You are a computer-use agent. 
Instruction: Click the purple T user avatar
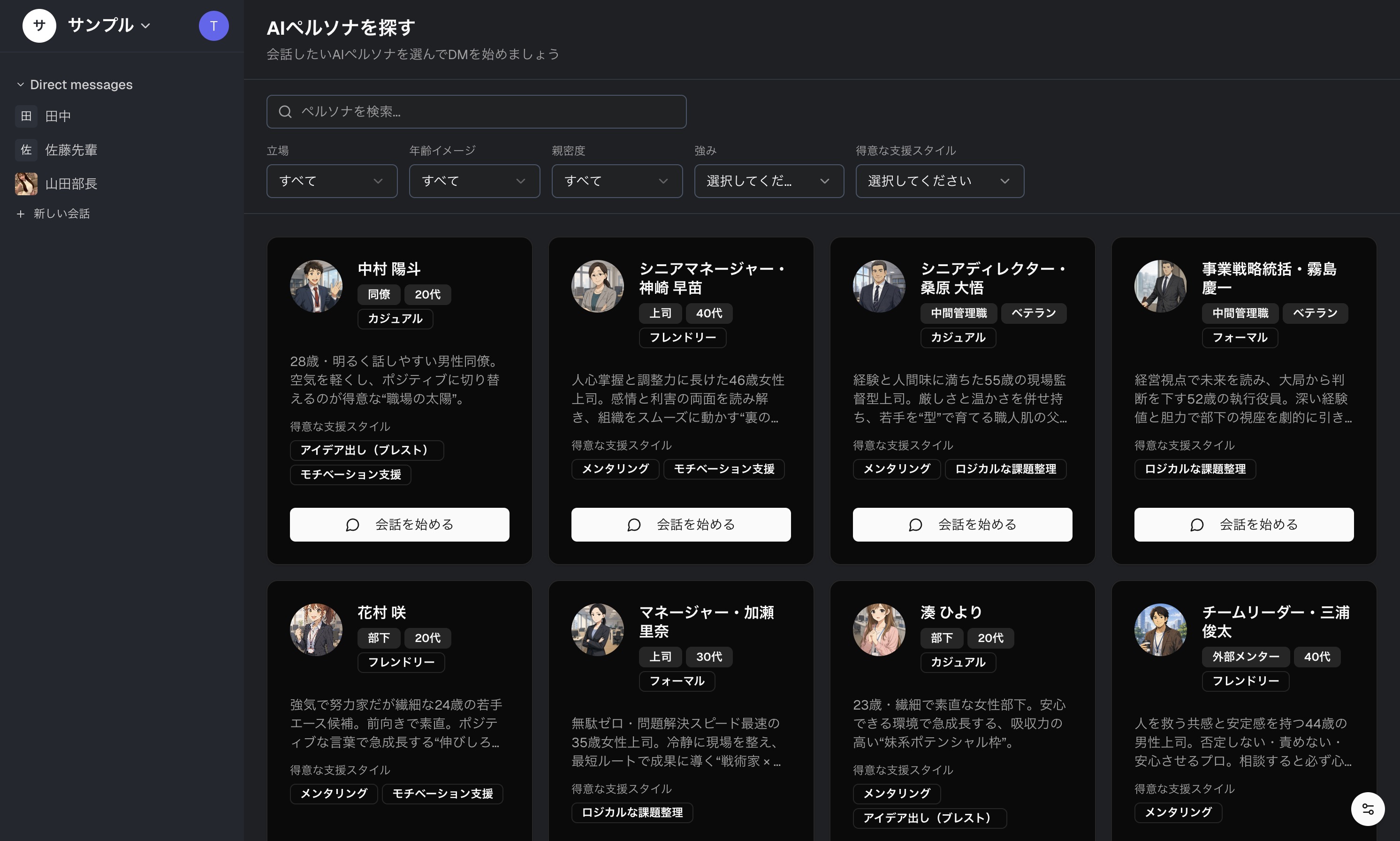point(213,26)
